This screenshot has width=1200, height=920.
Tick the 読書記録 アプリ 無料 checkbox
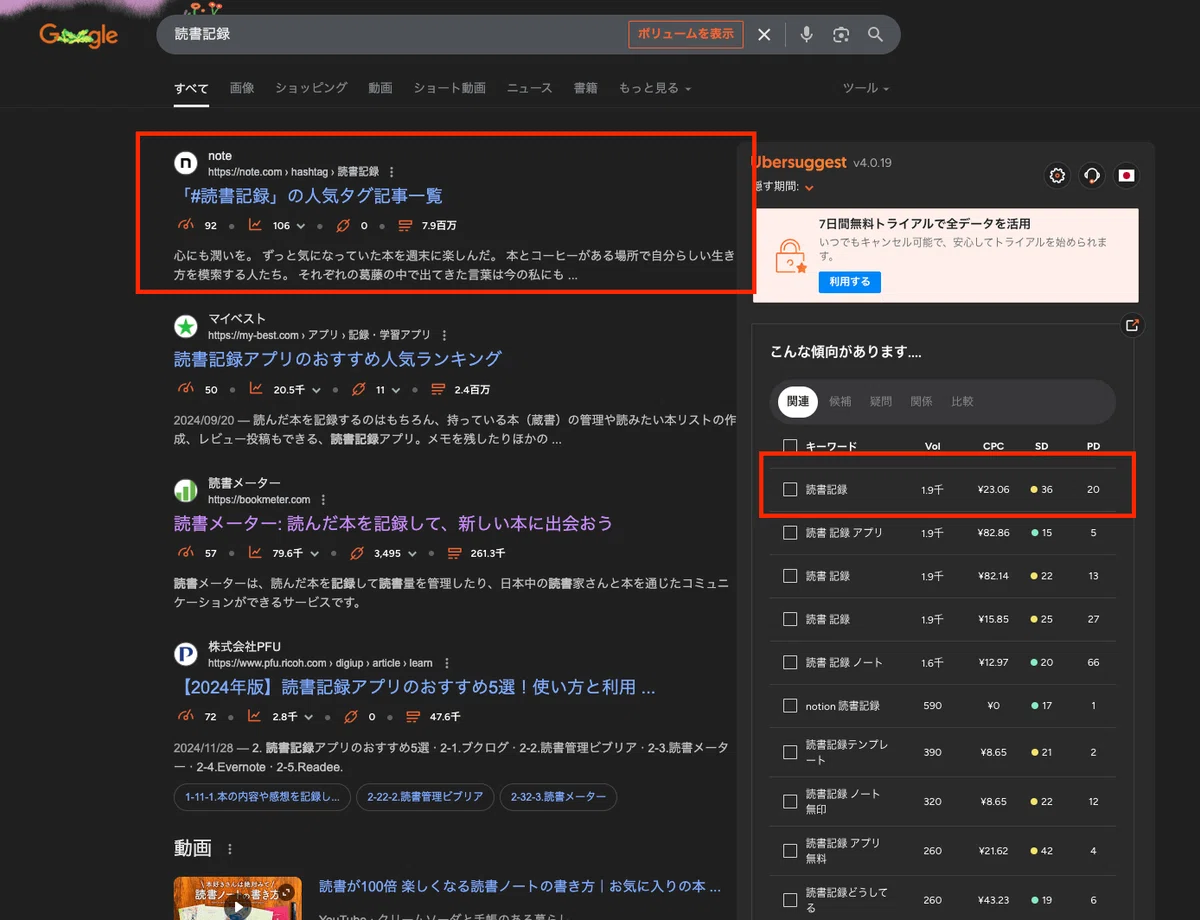(x=790, y=850)
